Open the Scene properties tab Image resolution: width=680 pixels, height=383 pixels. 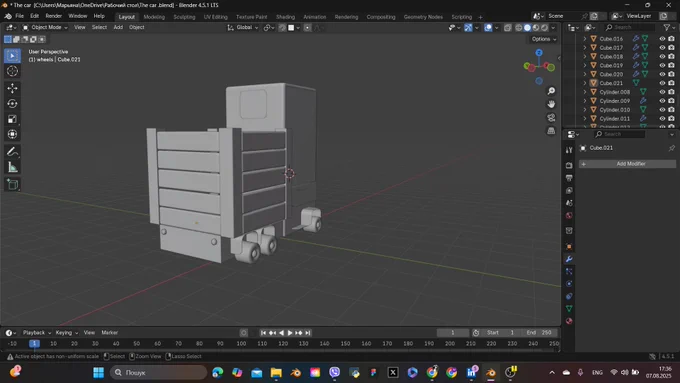(x=569, y=203)
